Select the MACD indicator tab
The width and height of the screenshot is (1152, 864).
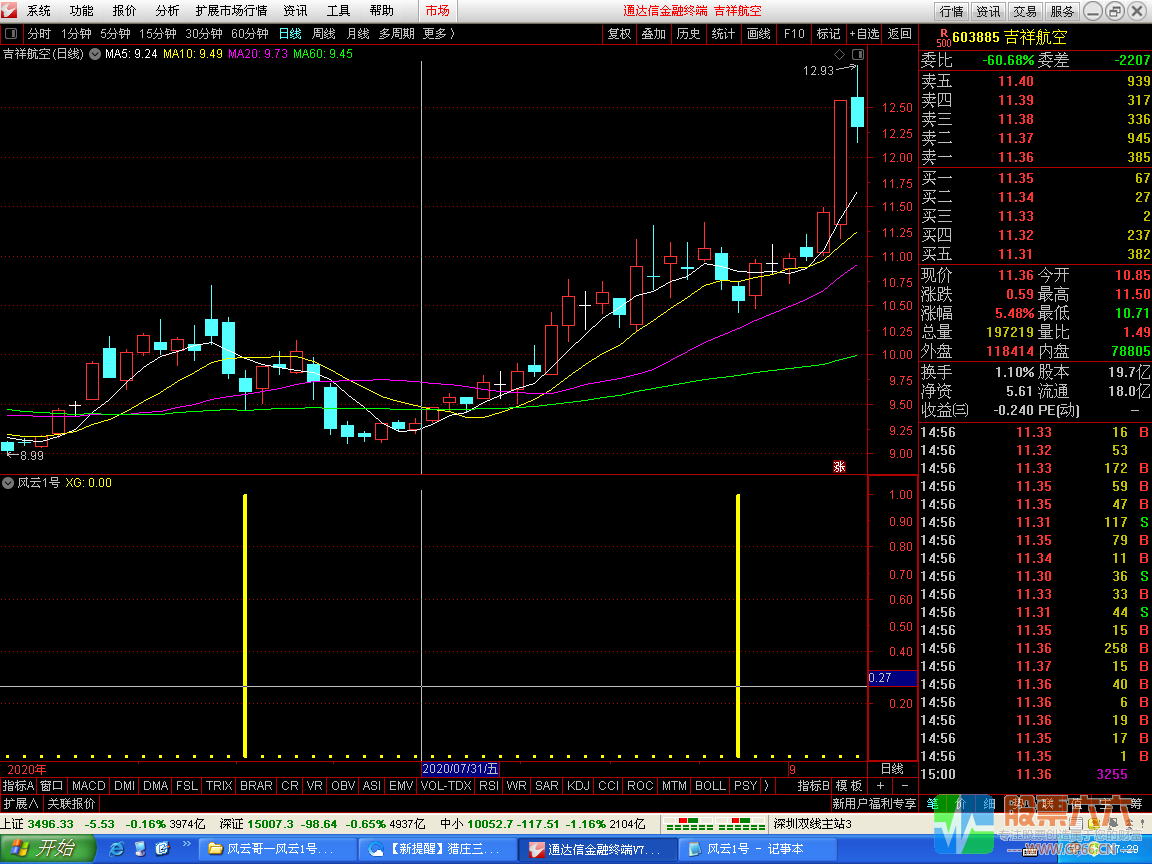[89, 785]
